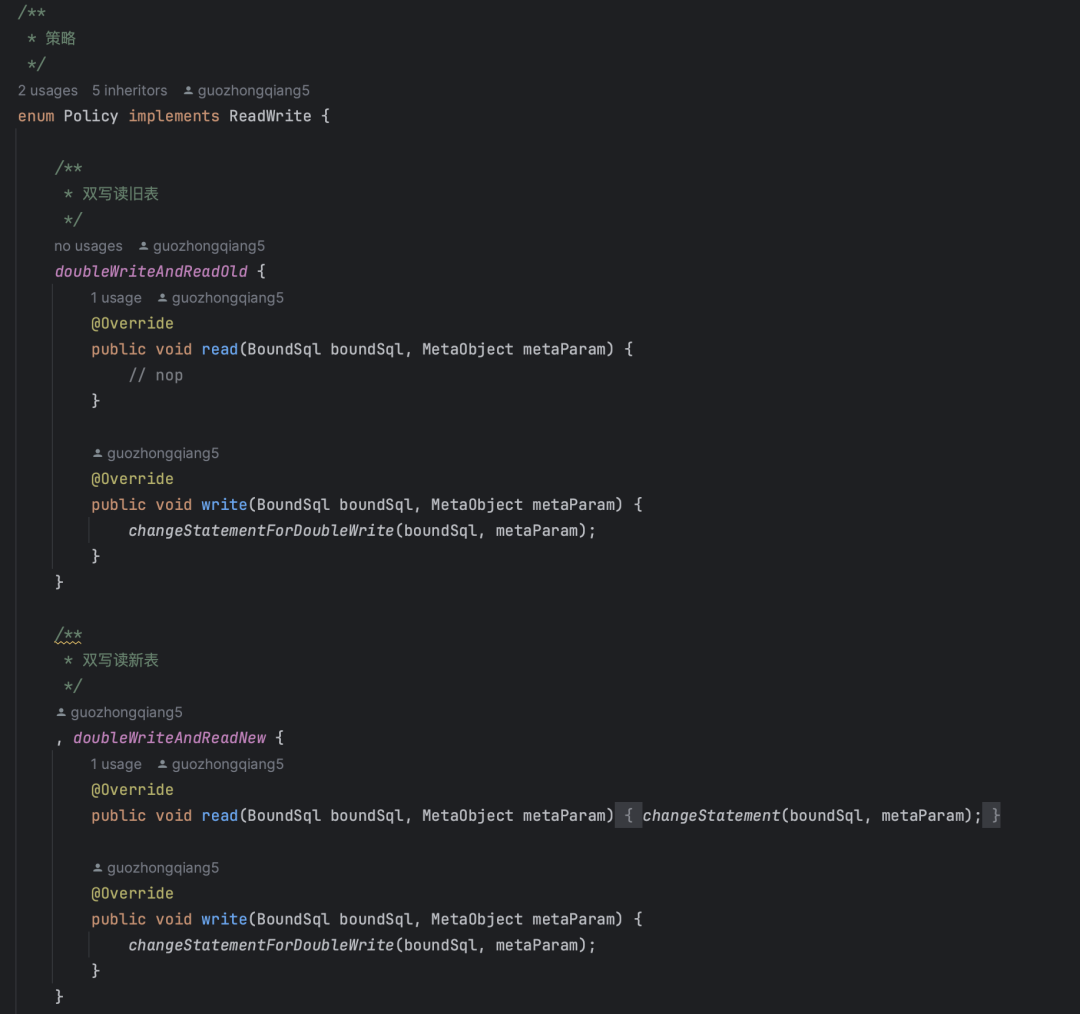Click the "双写读新表" comment text

[x=121, y=661]
